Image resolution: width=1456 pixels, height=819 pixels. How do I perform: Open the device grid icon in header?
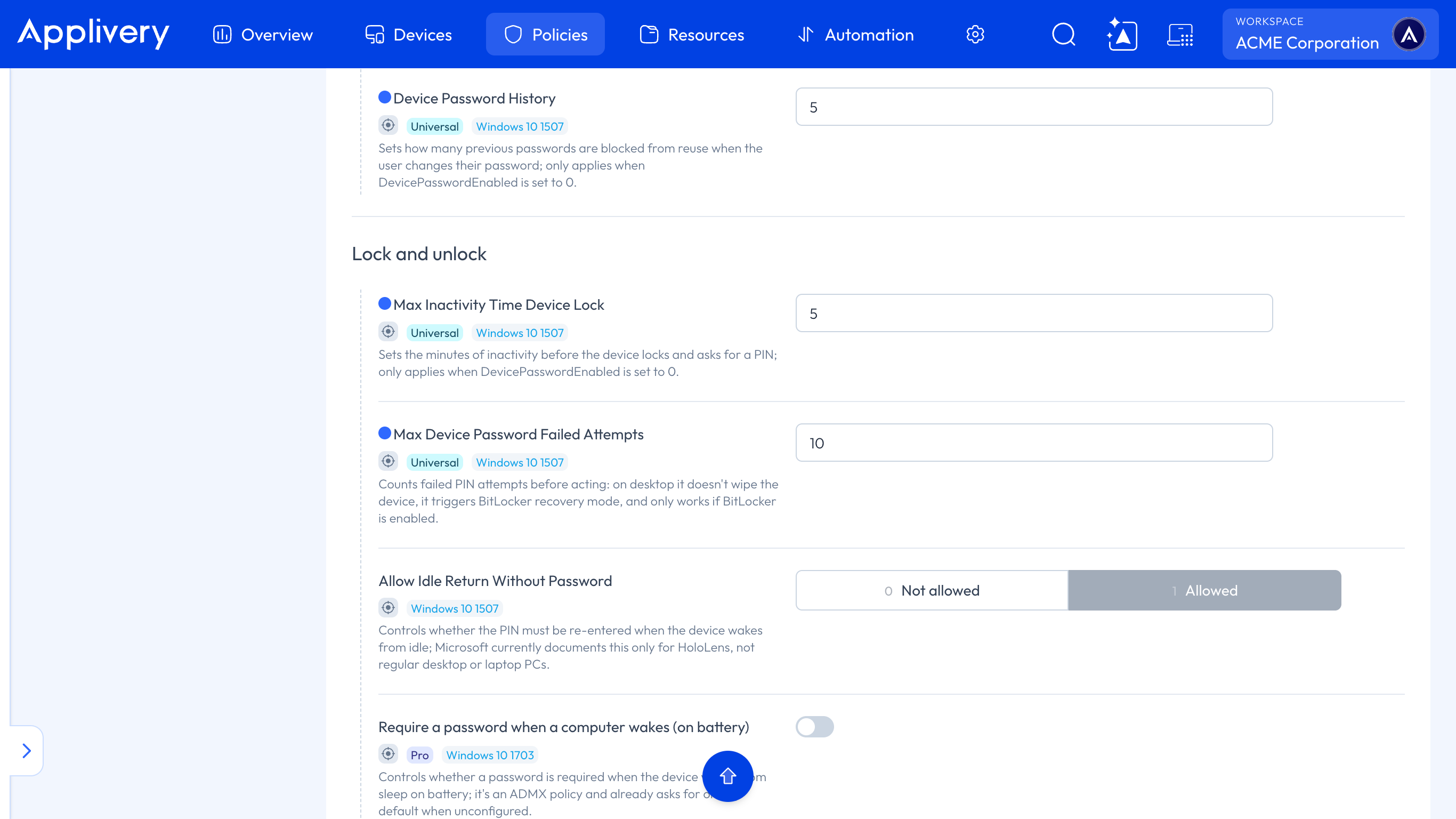coord(1180,35)
